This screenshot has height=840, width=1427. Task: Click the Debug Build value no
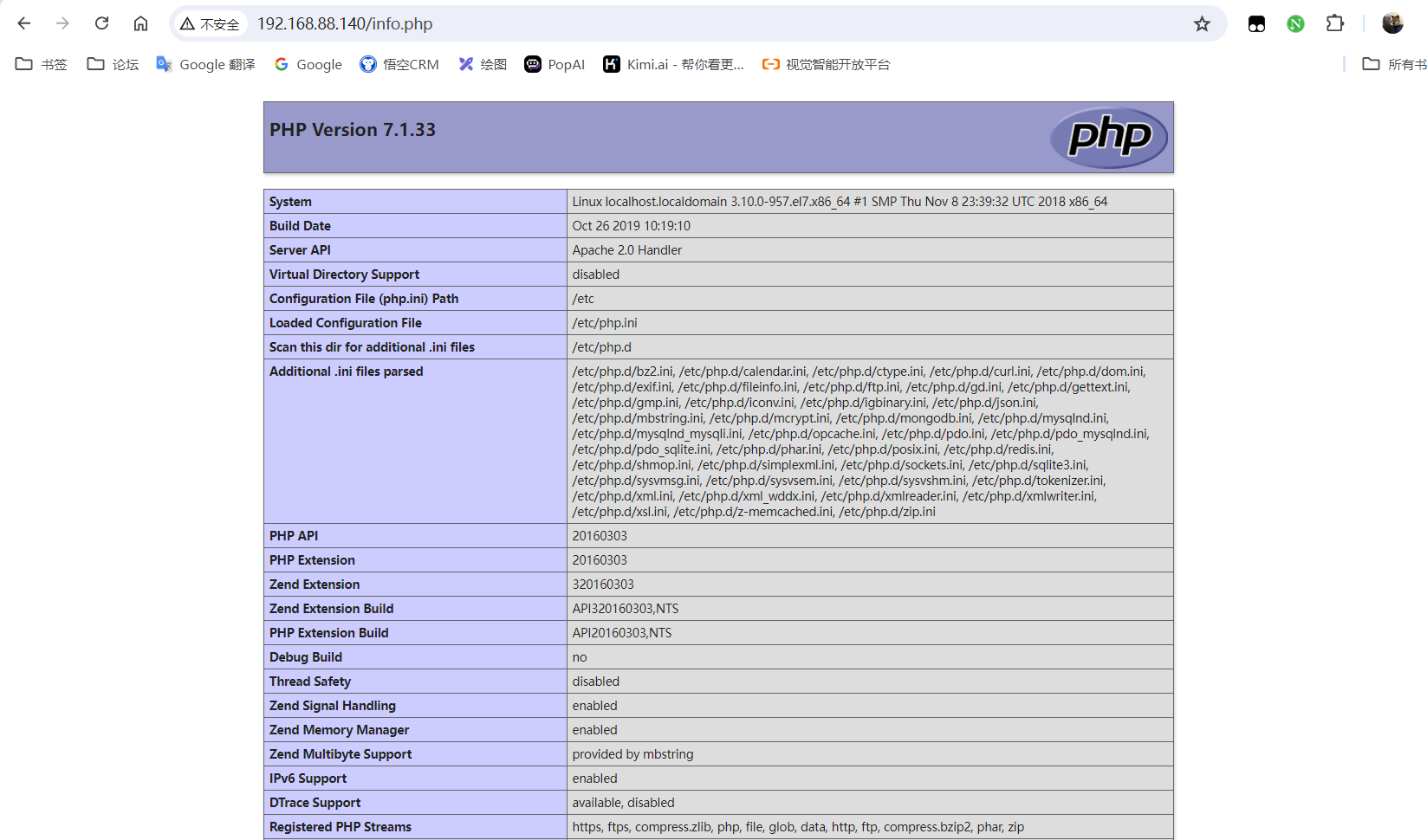tap(580, 657)
